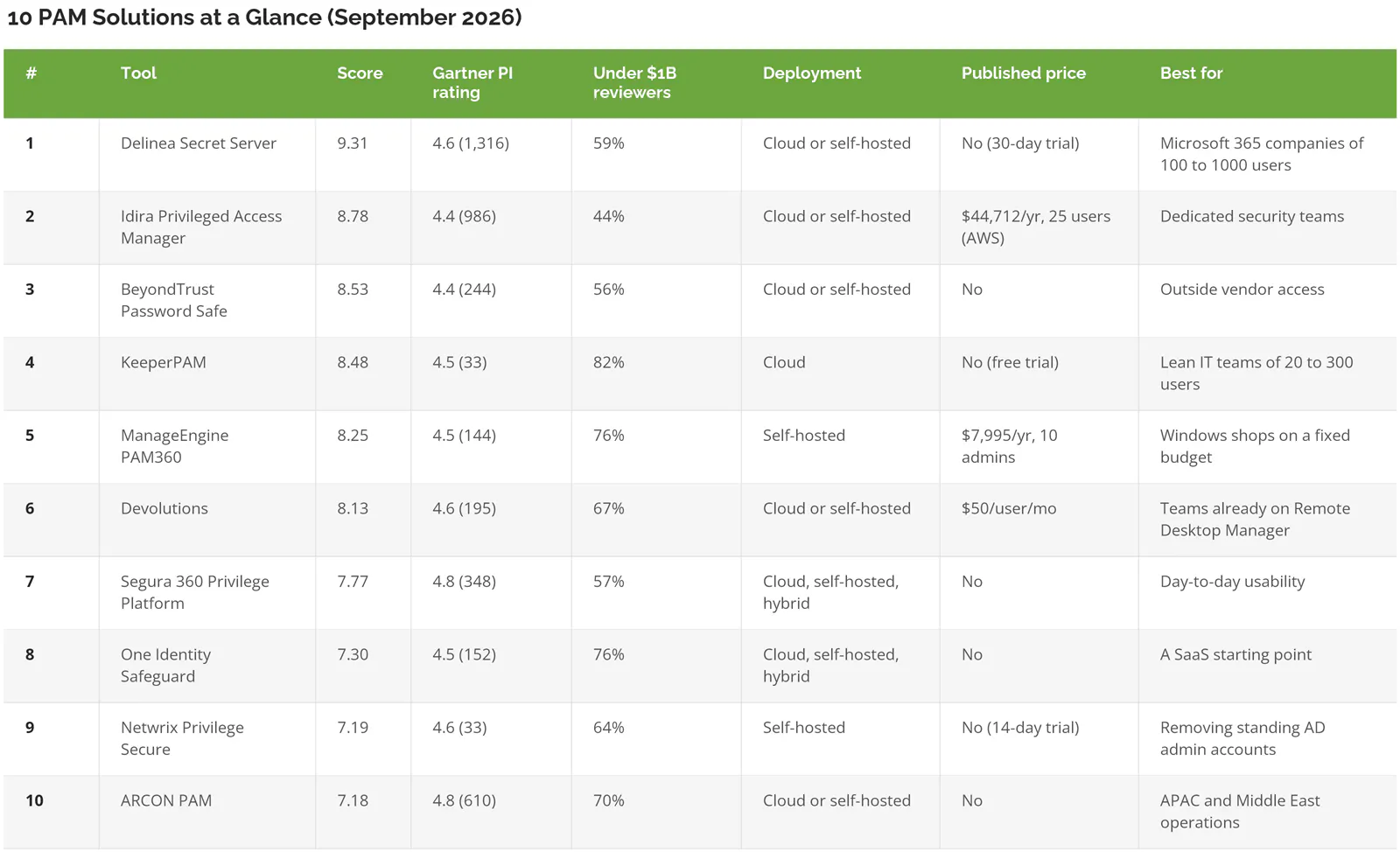Click the rating '4.4 (986)'
The height and width of the screenshot is (852, 1400).
(464, 216)
